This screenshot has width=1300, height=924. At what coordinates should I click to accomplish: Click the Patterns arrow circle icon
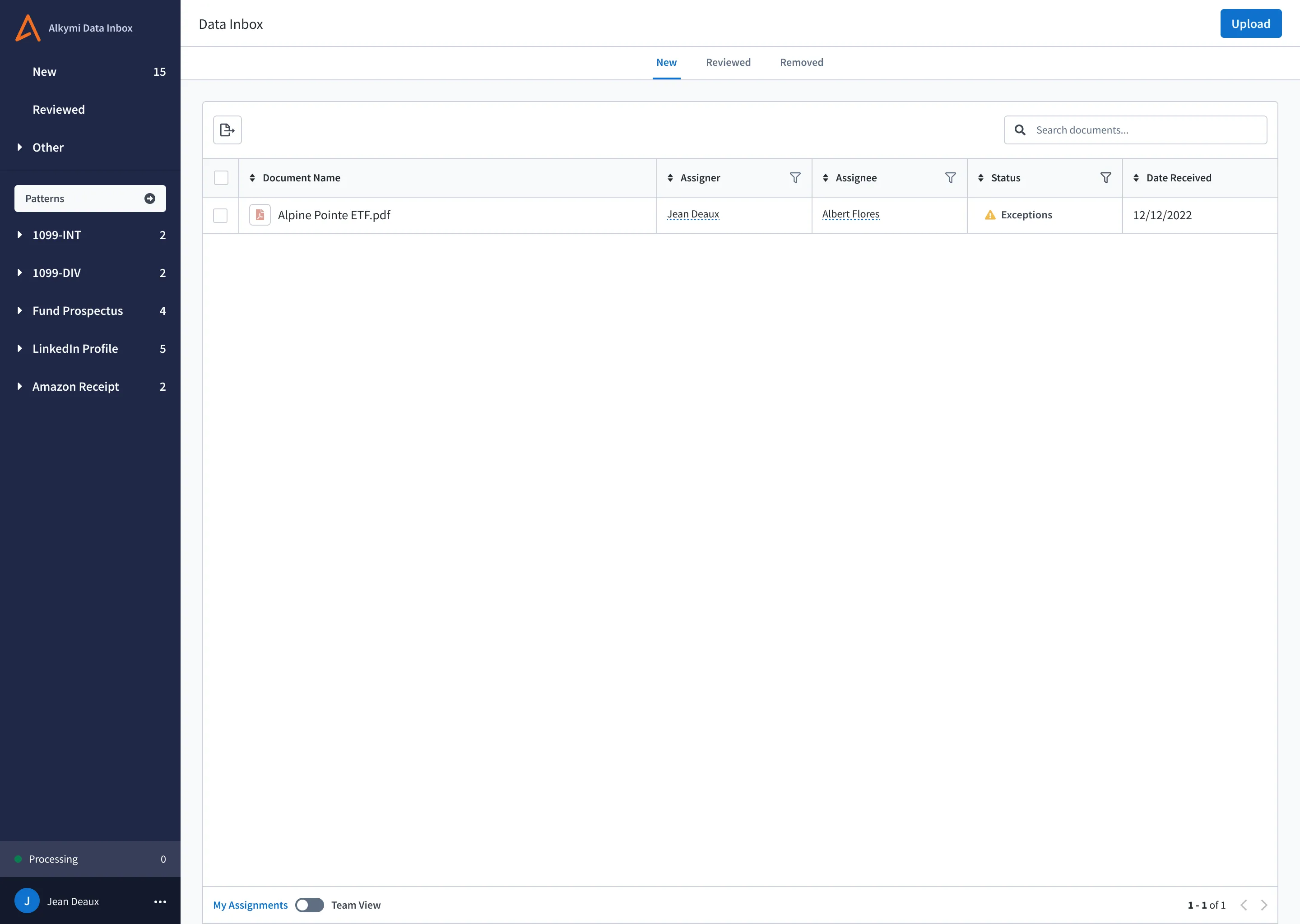coord(150,199)
